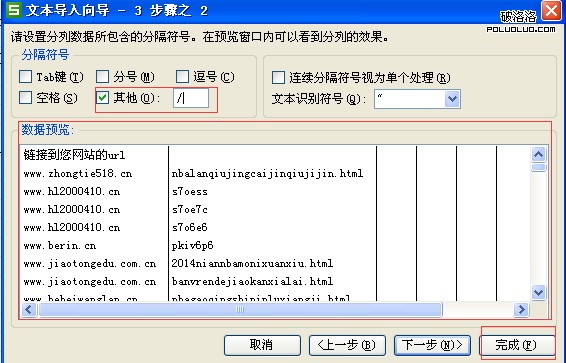Select the nbalanqiujingcaijinqiujijin.html preview cell
566x363 pixels.
pyautogui.click(x=267, y=174)
